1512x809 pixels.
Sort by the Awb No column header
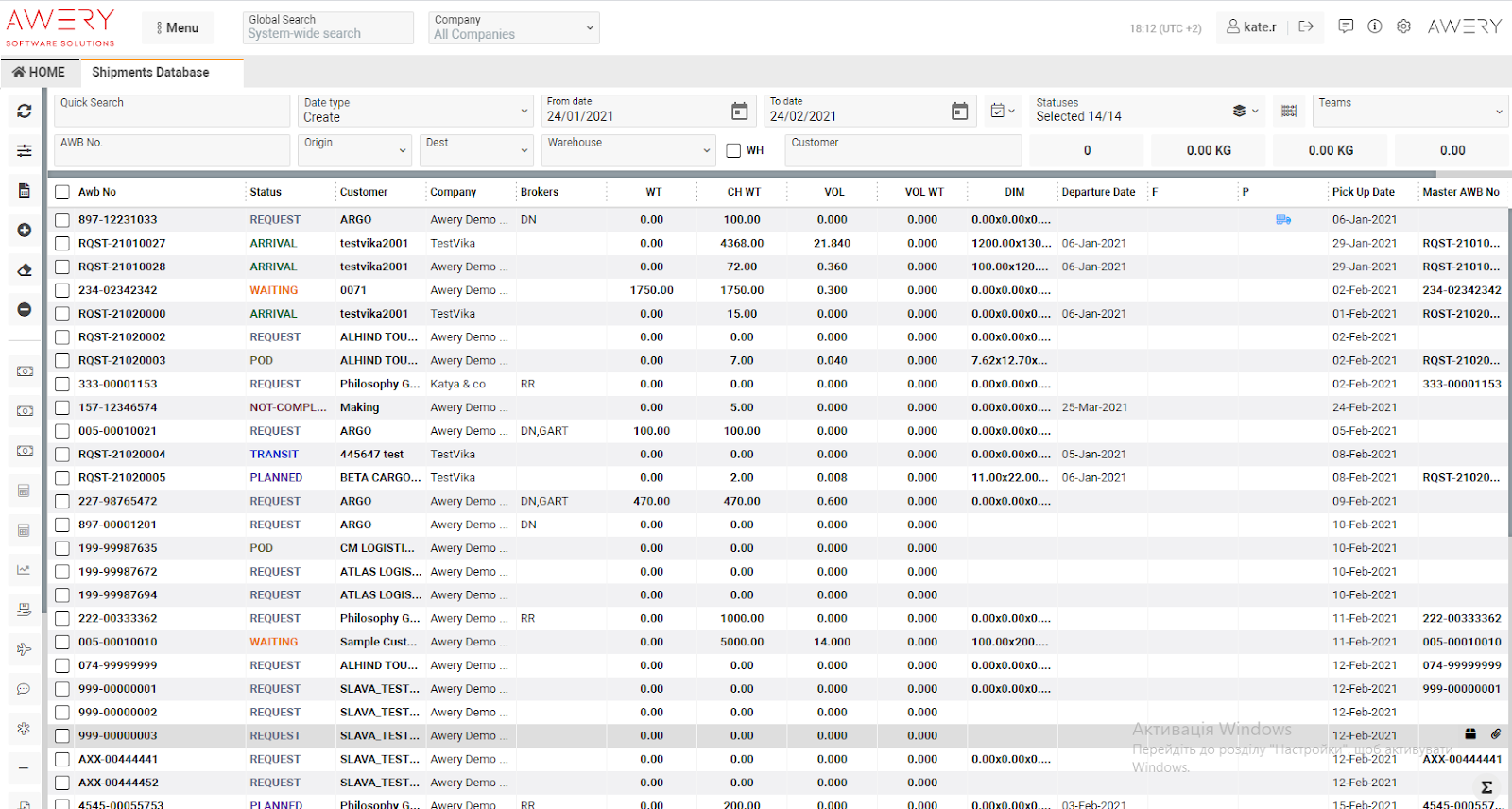(97, 192)
